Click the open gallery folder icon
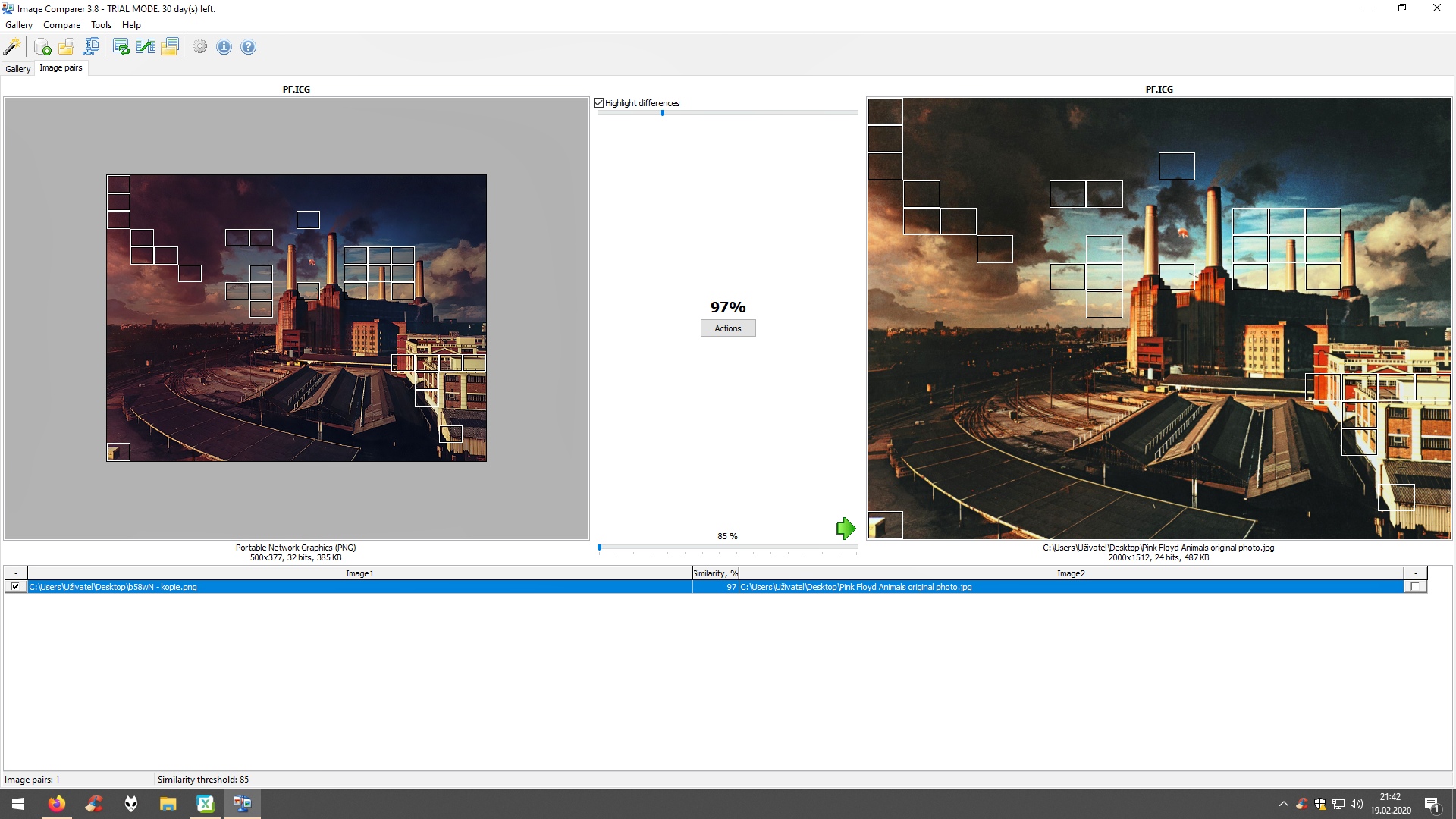Screen dimensions: 1456x819 (67, 47)
